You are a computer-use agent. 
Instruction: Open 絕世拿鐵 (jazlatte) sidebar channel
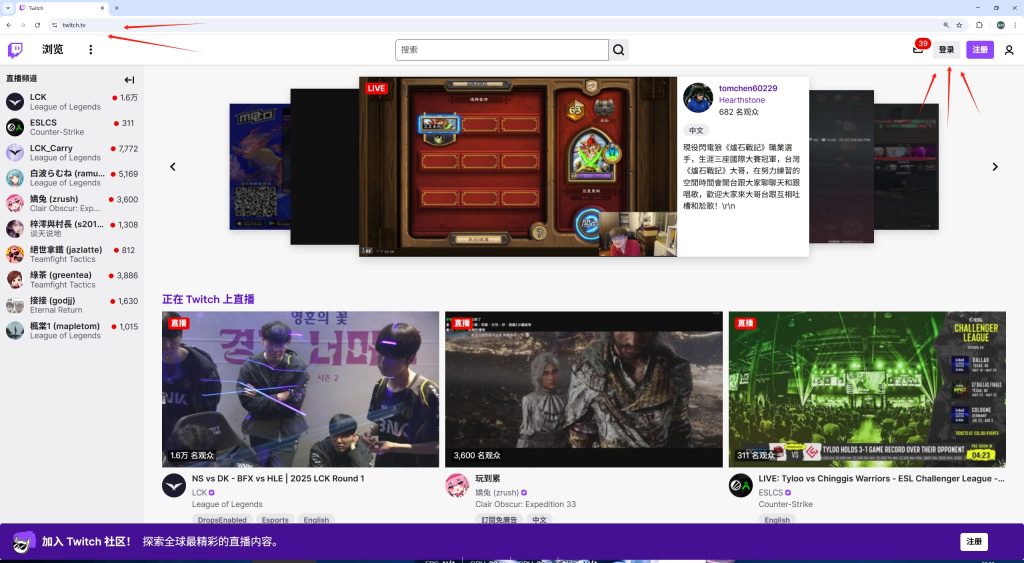(72, 254)
